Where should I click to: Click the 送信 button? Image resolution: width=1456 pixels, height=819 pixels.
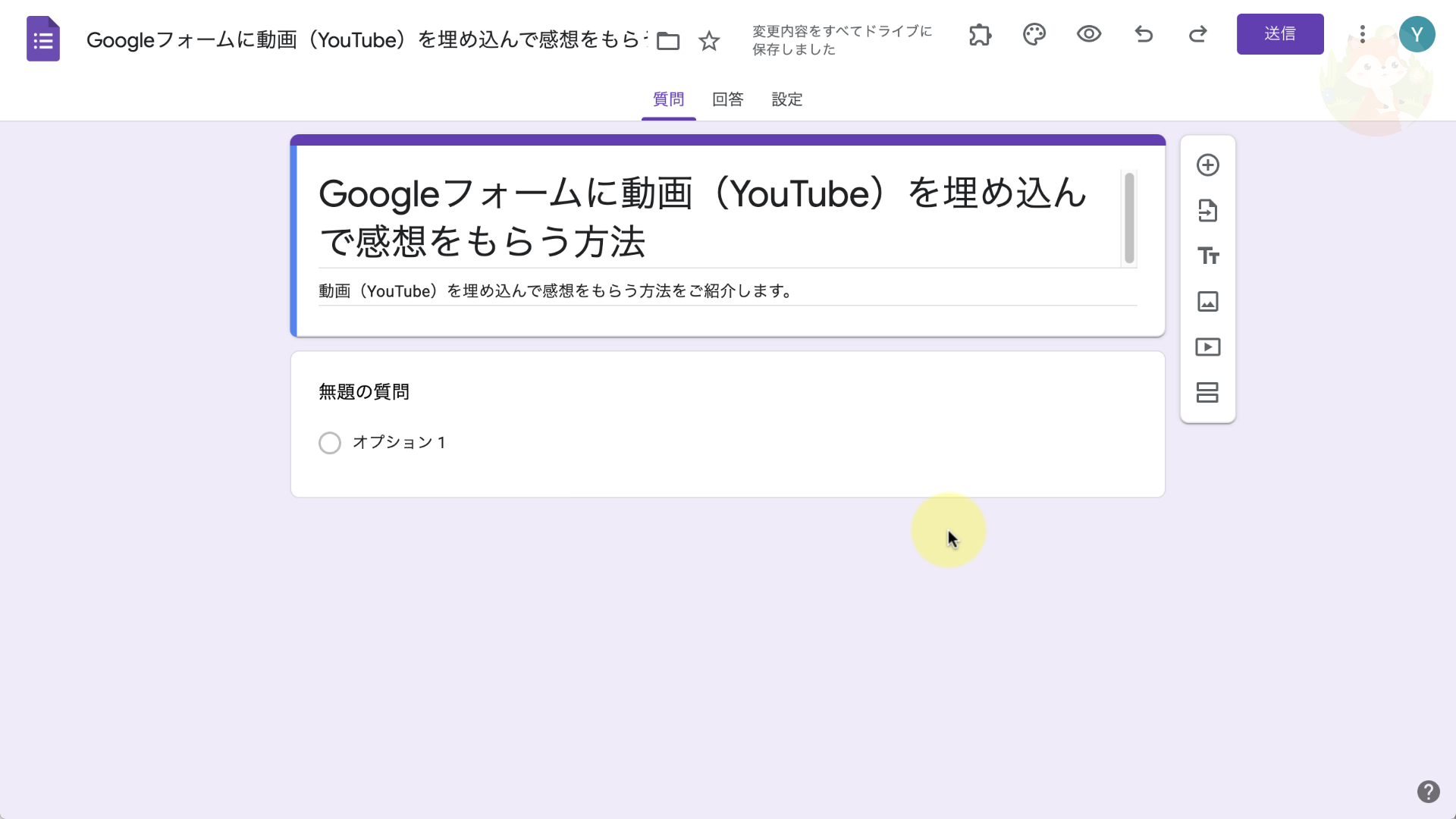pyautogui.click(x=1280, y=34)
